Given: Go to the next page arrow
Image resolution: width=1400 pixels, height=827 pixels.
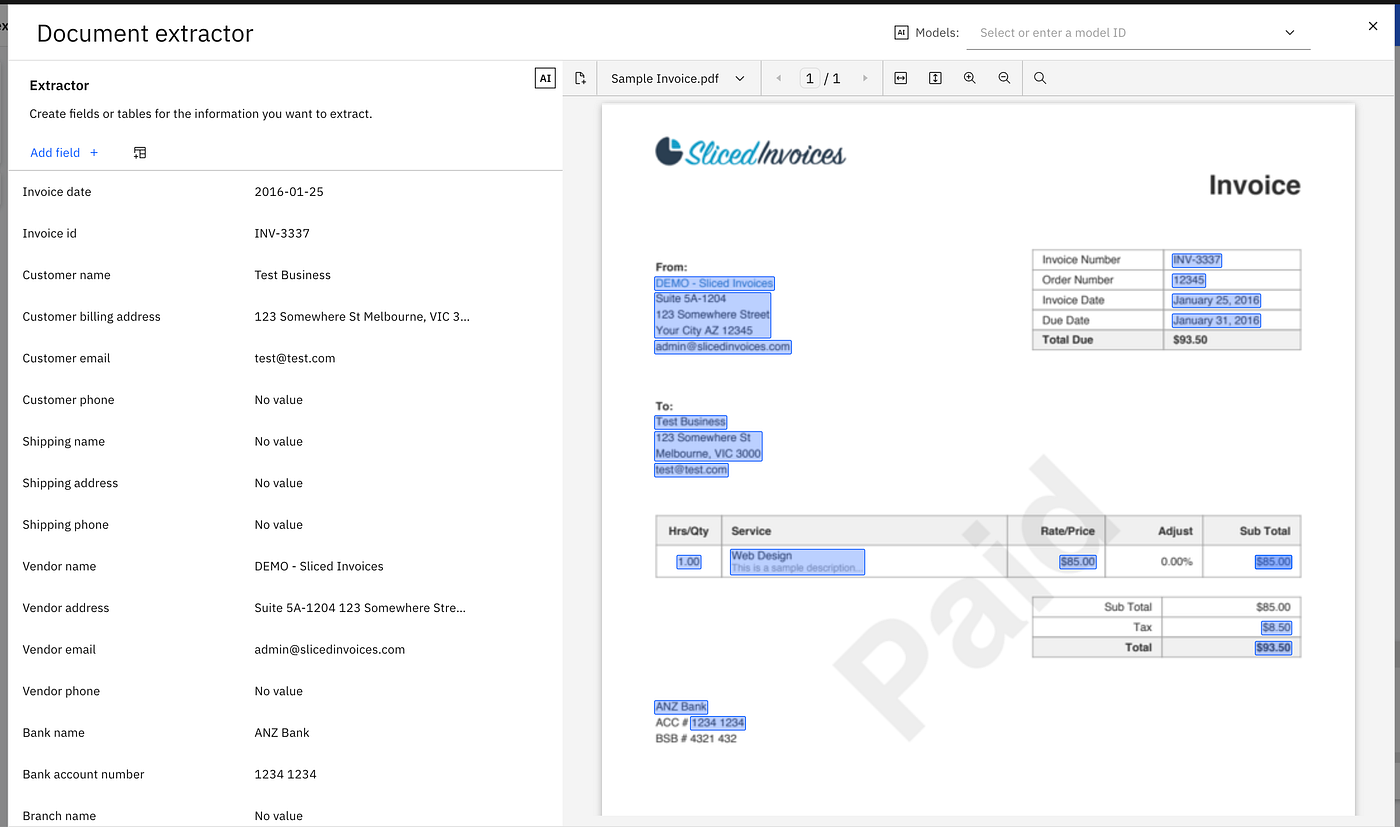Looking at the screenshot, I should [x=865, y=78].
